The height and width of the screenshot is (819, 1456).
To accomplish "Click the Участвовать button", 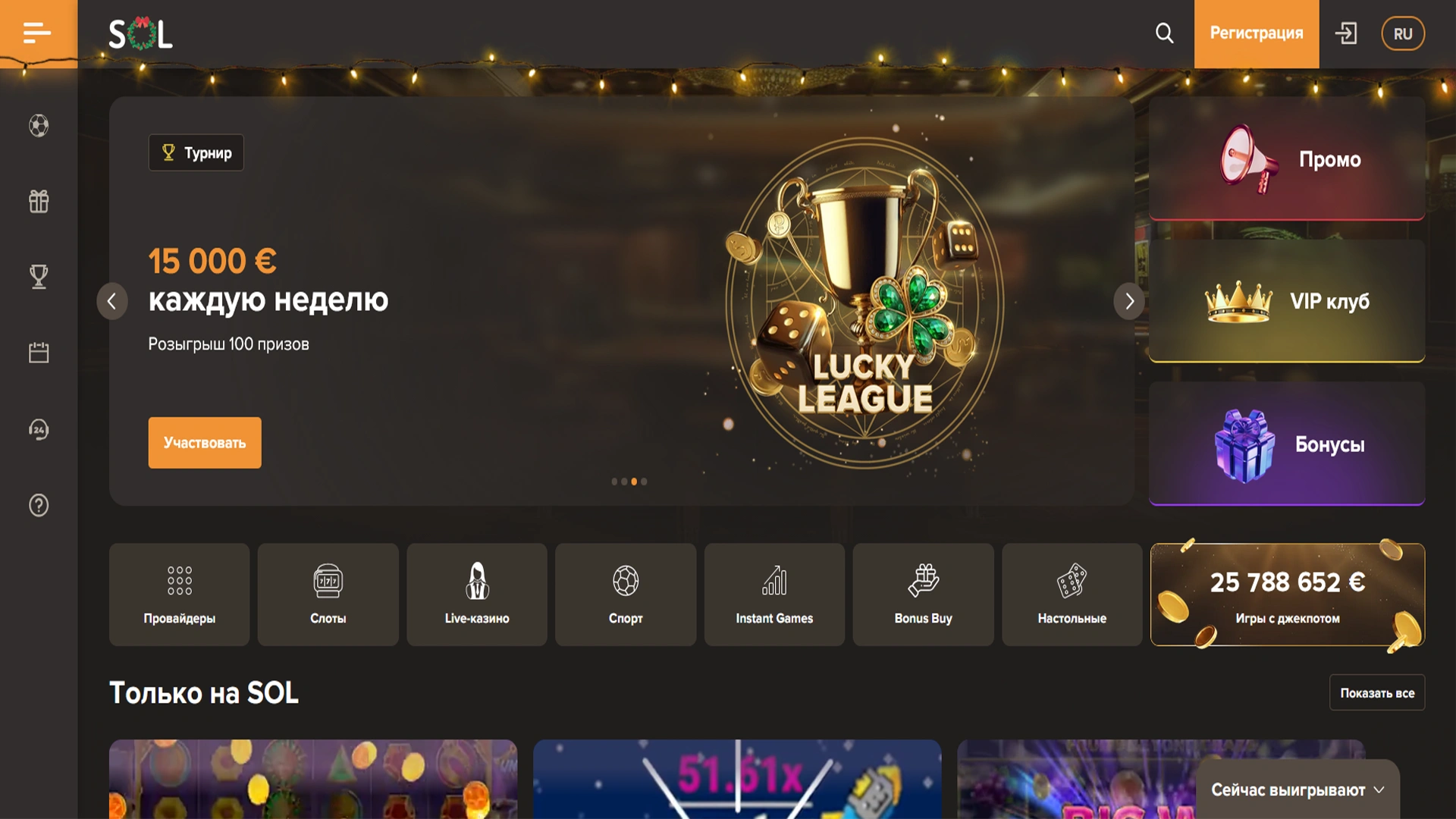I will click(205, 443).
